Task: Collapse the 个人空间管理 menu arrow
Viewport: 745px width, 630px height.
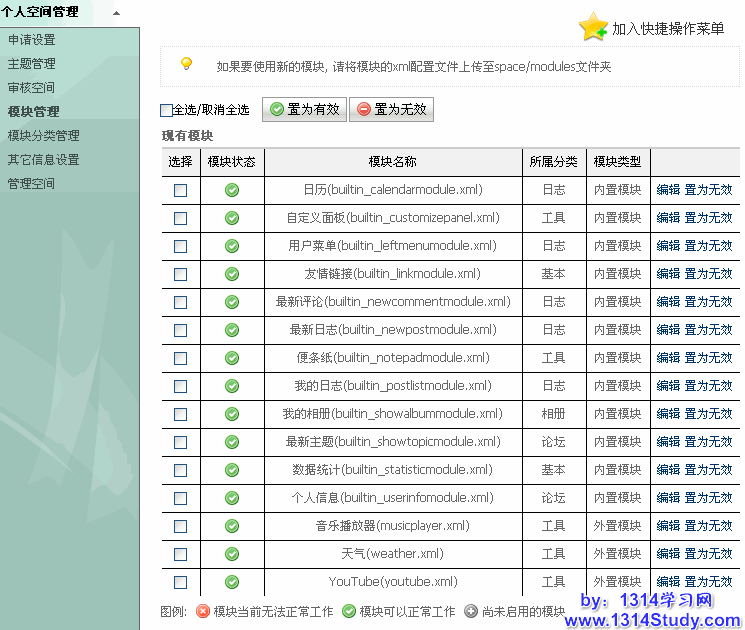Action: click(116, 13)
